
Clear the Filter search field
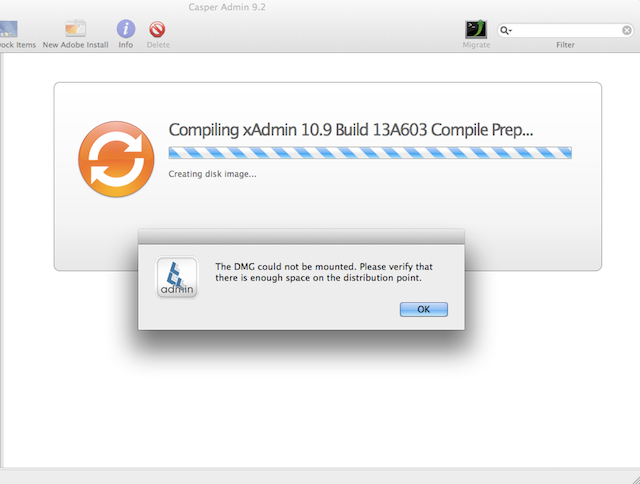pyautogui.click(x=627, y=31)
